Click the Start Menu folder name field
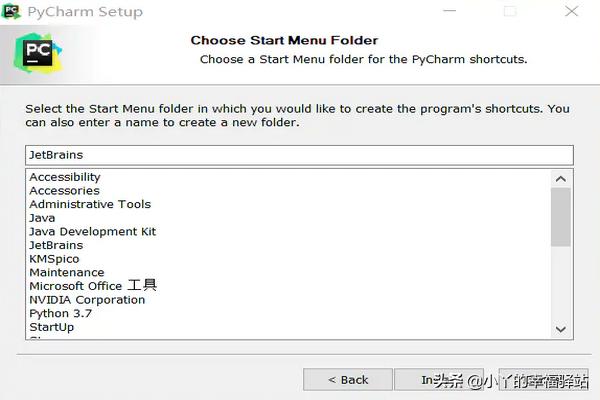Image resolution: width=600 pixels, height=400 pixels. [x=299, y=155]
